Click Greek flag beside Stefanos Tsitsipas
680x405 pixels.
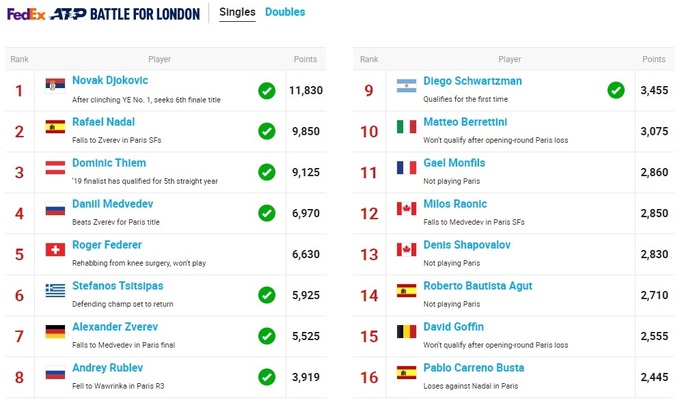(55, 290)
